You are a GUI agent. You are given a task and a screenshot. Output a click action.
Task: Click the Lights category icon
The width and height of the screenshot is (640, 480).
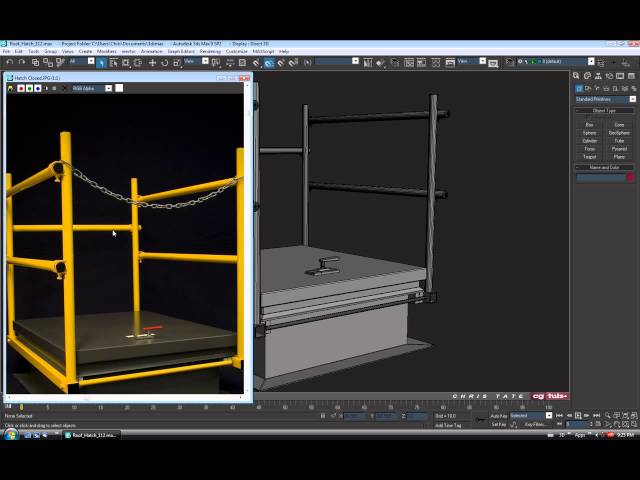(x=596, y=88)
